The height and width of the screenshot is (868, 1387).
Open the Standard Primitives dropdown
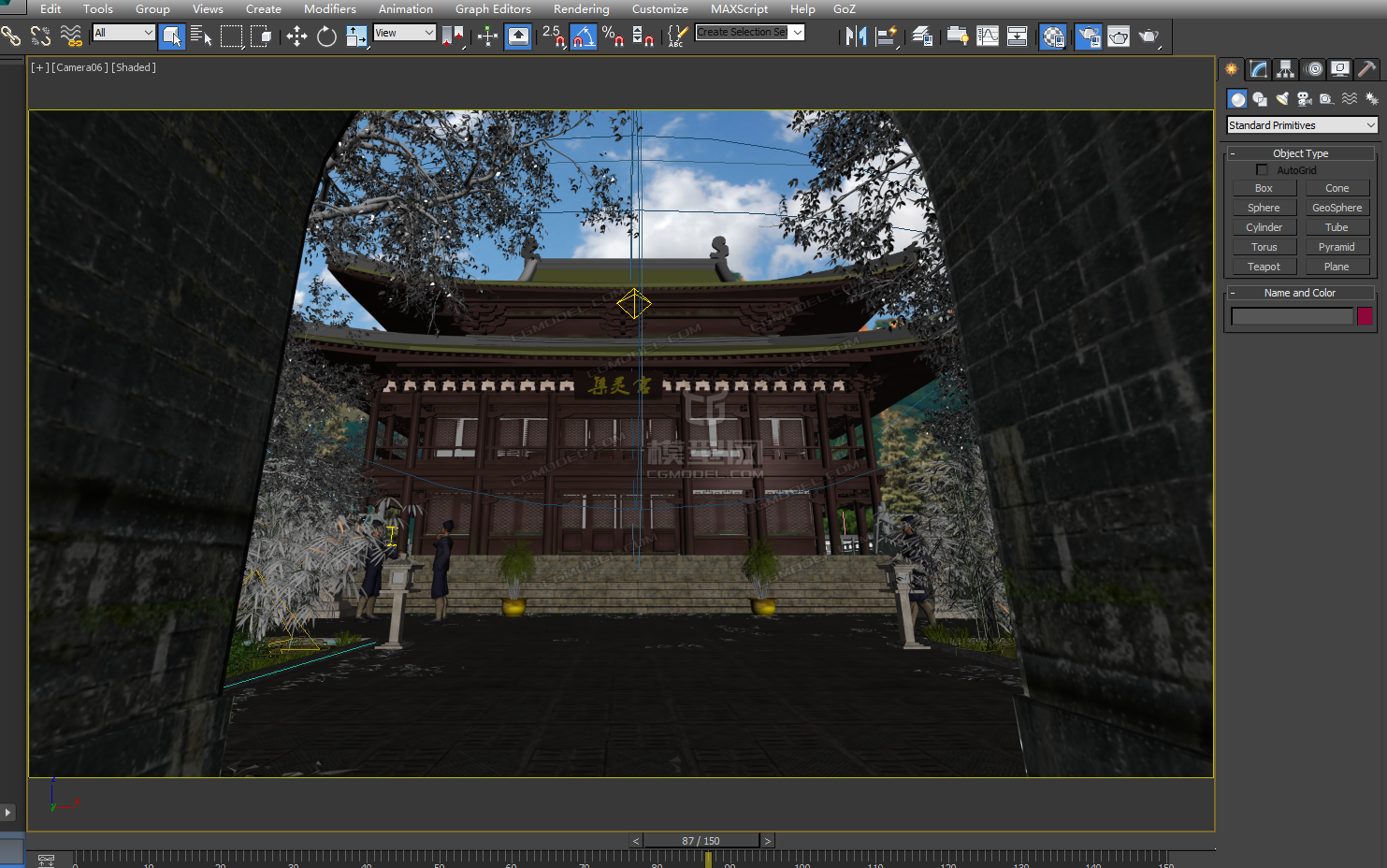point(1302,125)
